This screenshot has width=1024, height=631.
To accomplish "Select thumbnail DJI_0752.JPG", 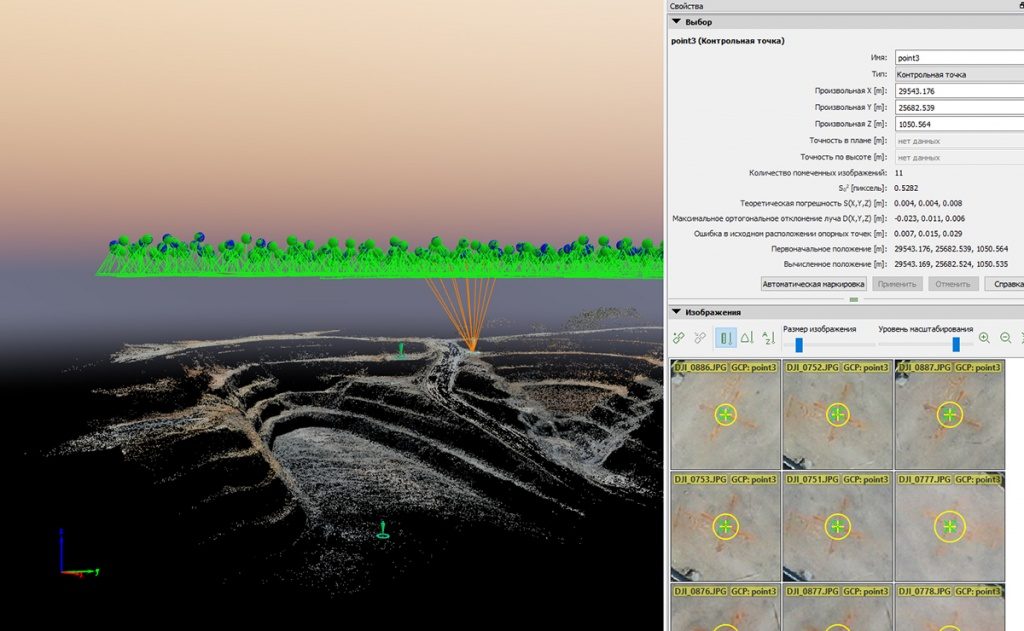I will [838, 414].
